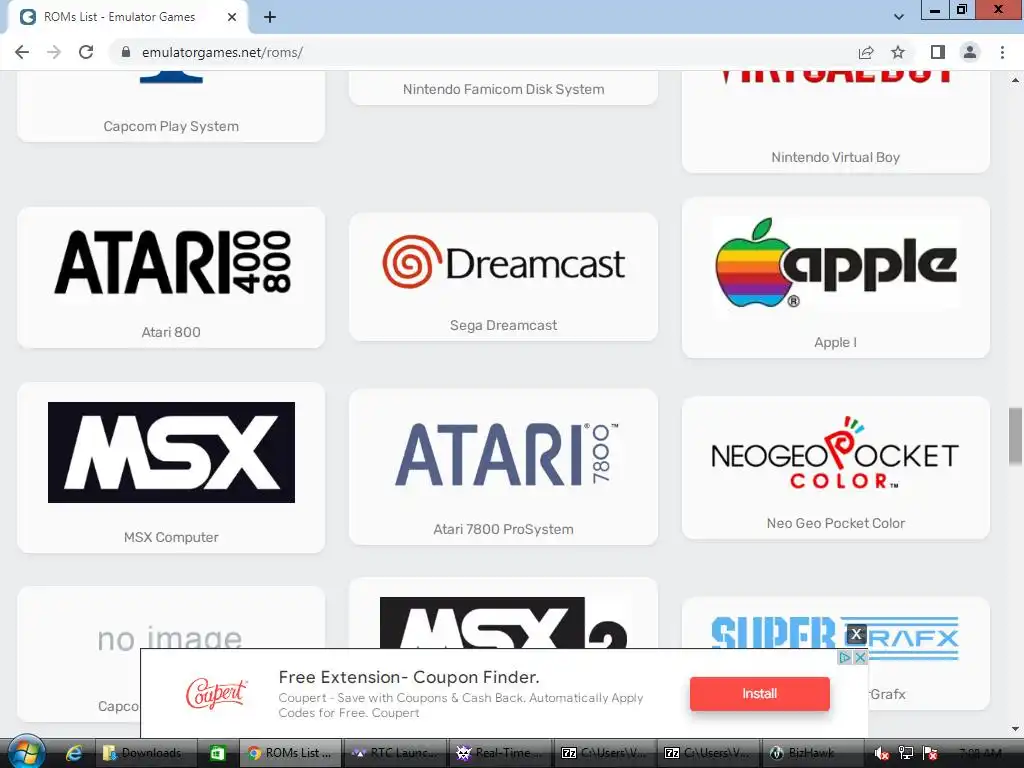The height and width of the screenshot is (768, 1024).
Task: Open the Nintendo Famicom Disk System link
Action: tap(504, 89)
